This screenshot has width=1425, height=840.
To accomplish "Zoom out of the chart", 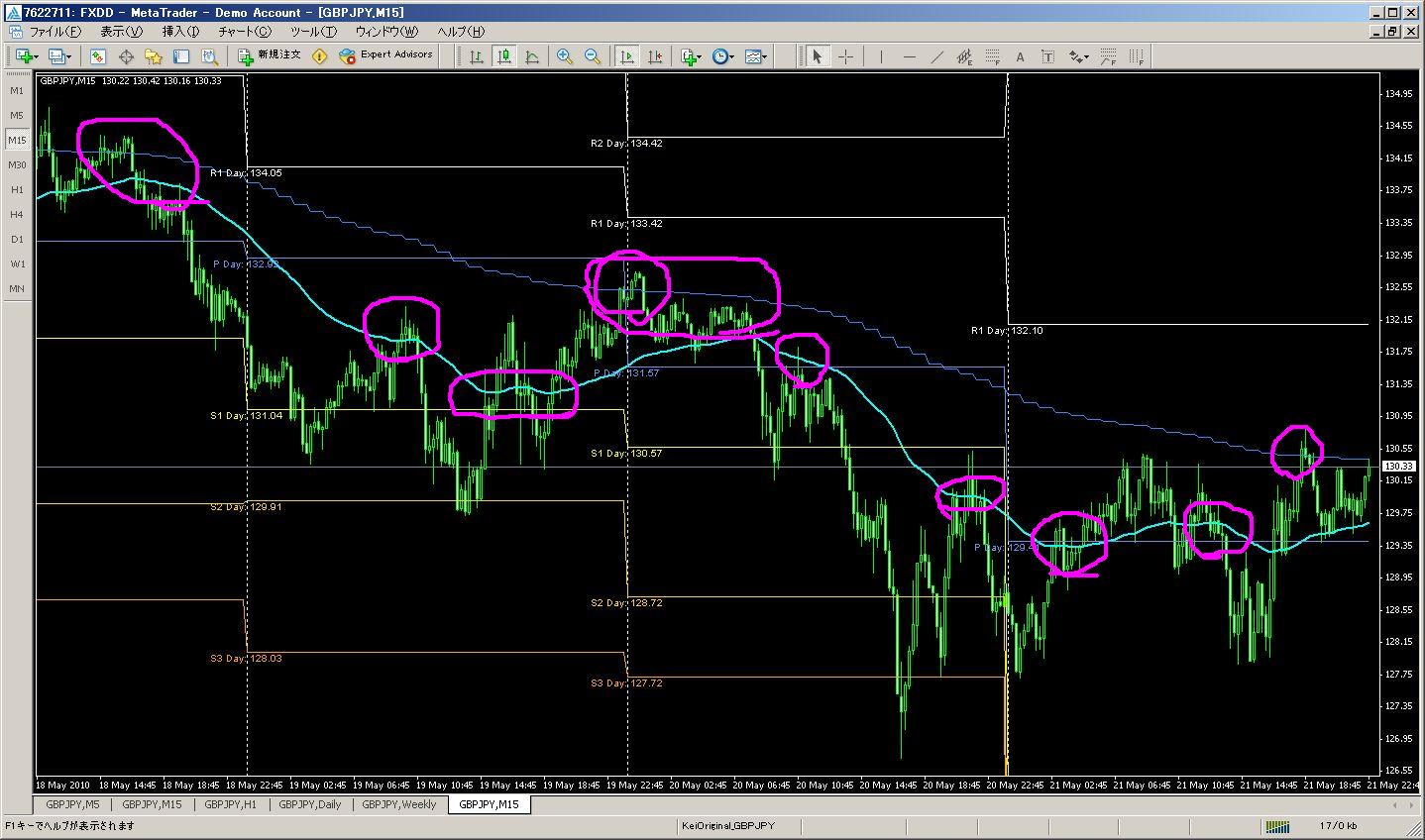I will pyautogui.click(x=593, y=56).
